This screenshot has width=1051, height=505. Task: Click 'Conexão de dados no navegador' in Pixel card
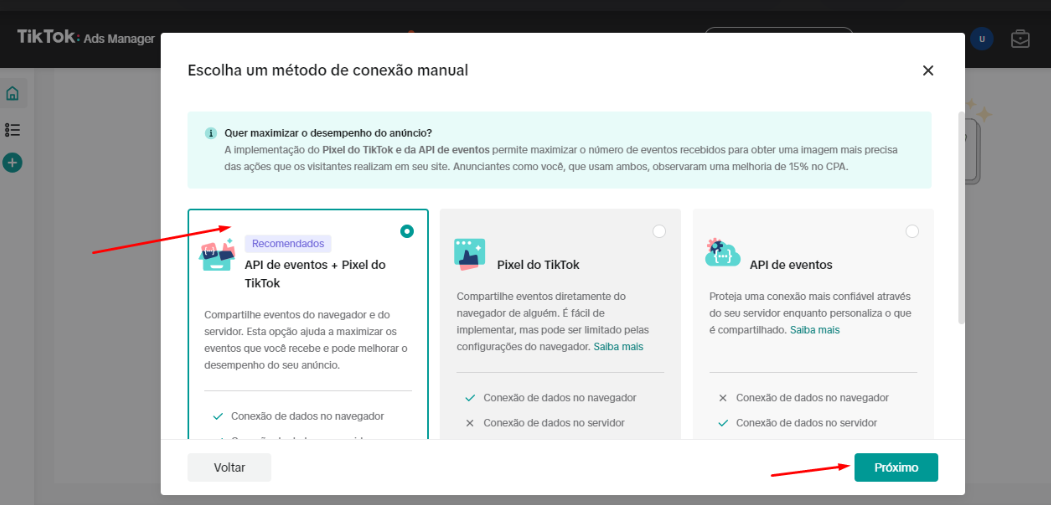(x=560, y=398)
